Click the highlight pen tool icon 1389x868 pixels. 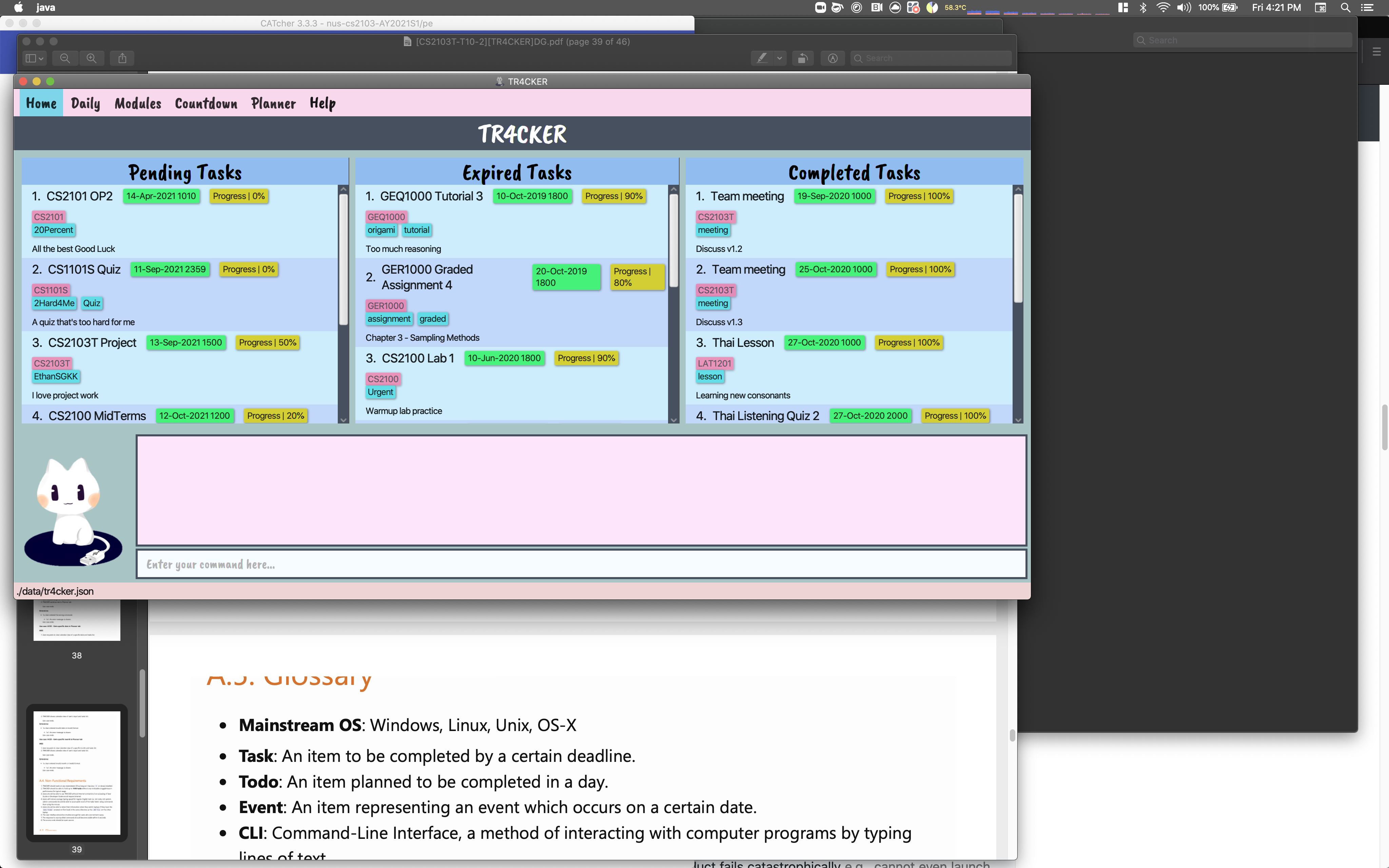click(762, 58)
